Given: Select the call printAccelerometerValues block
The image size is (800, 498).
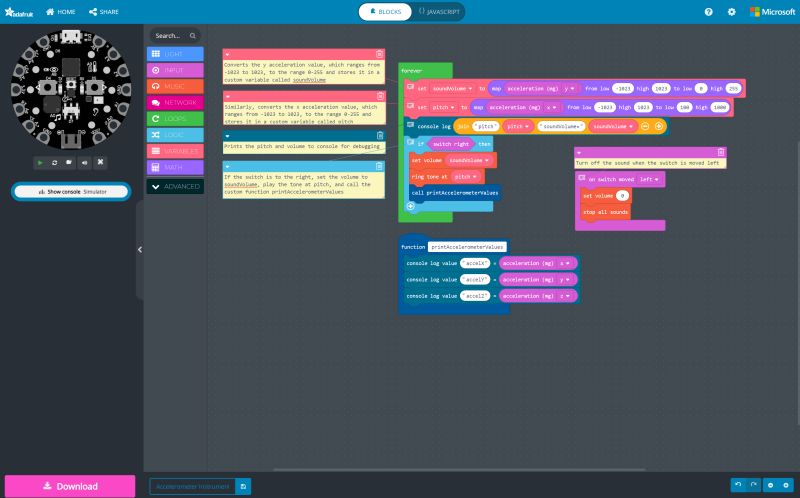Looking at the screenshot, I should click(x=455, y=193).
